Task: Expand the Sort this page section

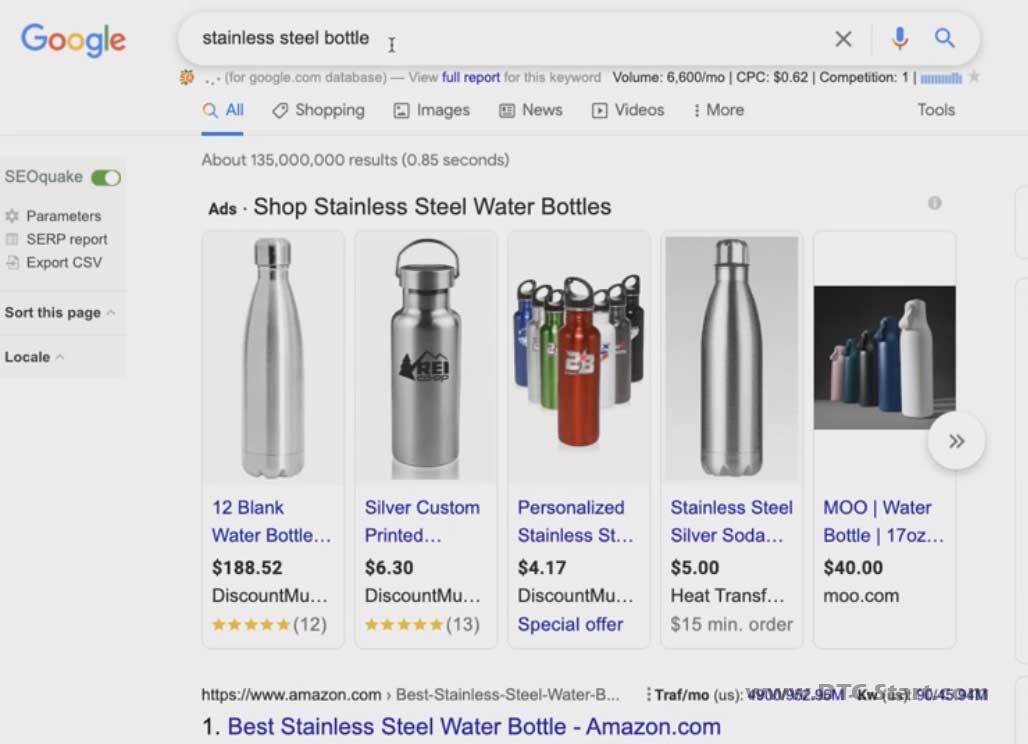Action: (60, 313)
